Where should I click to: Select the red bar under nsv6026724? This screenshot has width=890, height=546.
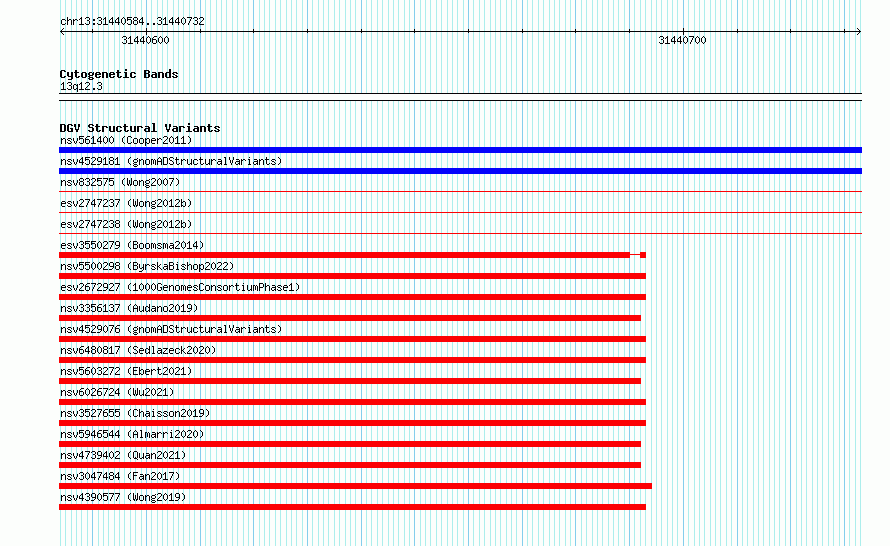[352, 402]
